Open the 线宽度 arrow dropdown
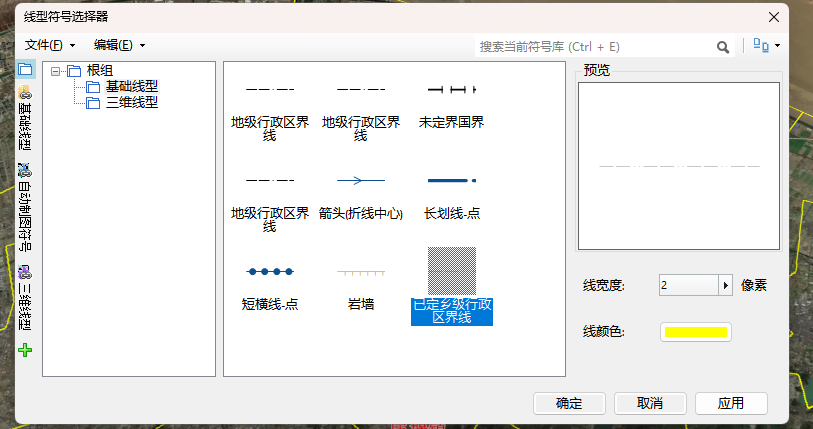This screenshot has height=429, width=813. (x=725, y=285)
